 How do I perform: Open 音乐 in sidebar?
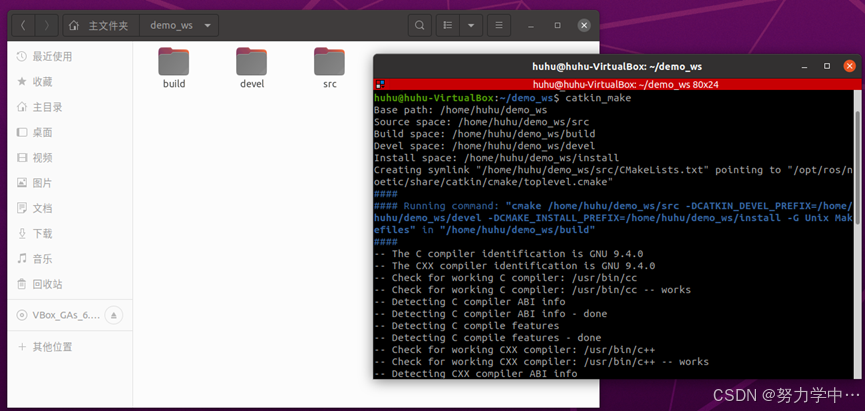click(x=70, y=259)
